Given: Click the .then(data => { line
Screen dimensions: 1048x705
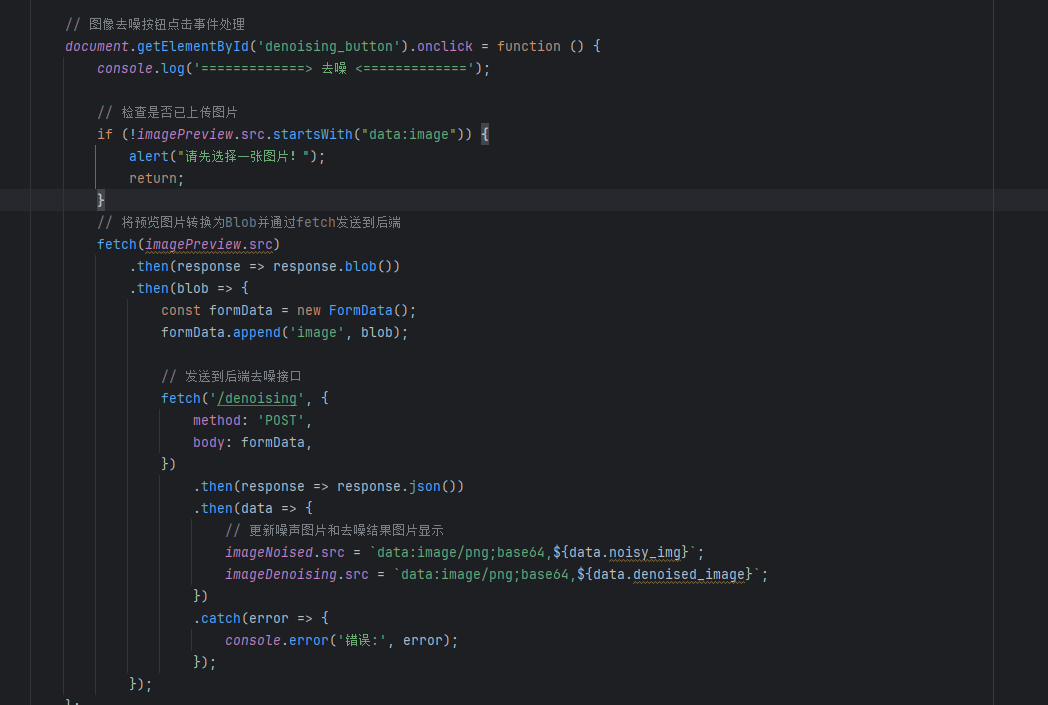Looking at the screenshot, I should tap(253, 509).
